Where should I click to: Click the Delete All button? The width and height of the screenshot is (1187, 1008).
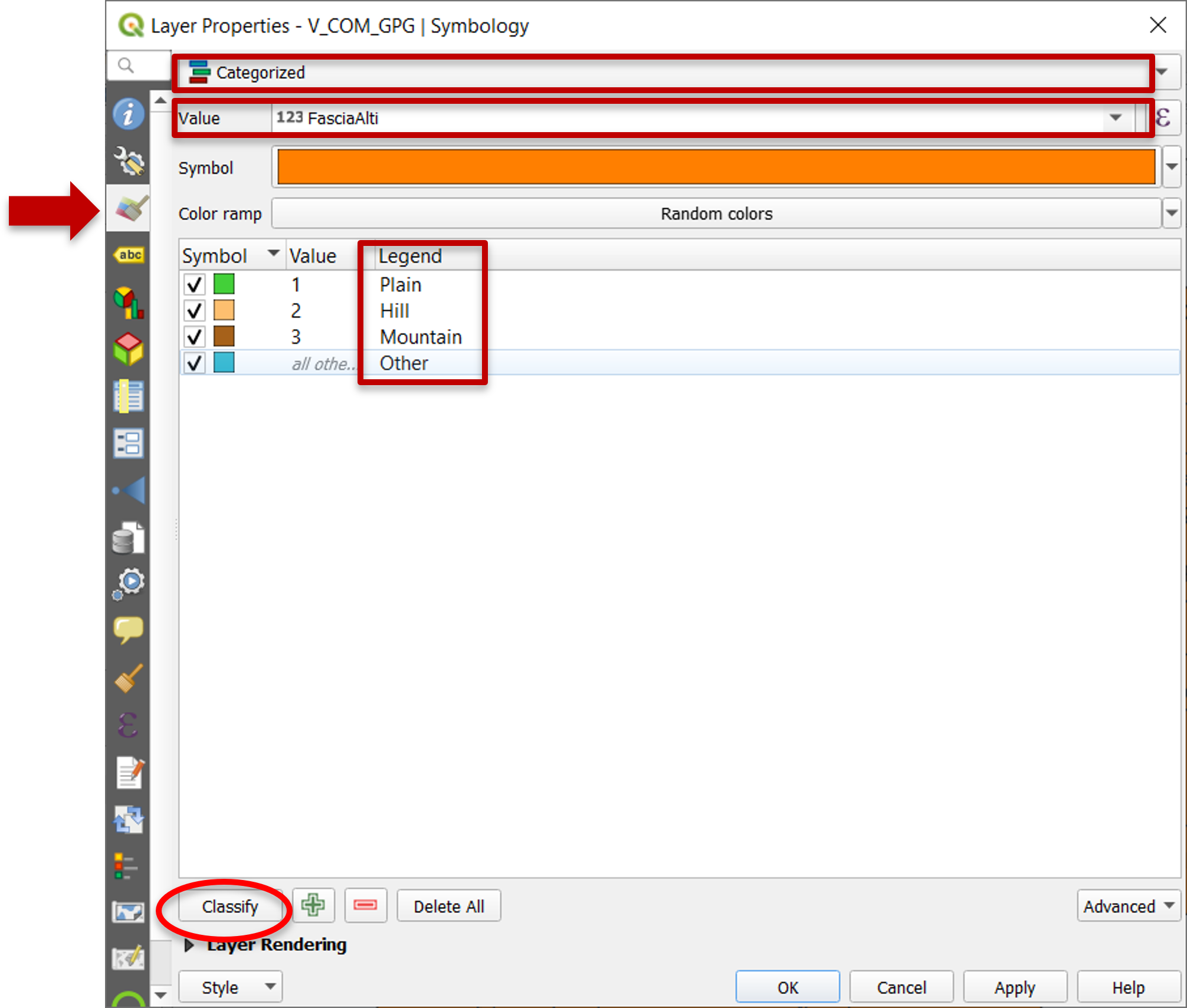[x=450, y=906]
